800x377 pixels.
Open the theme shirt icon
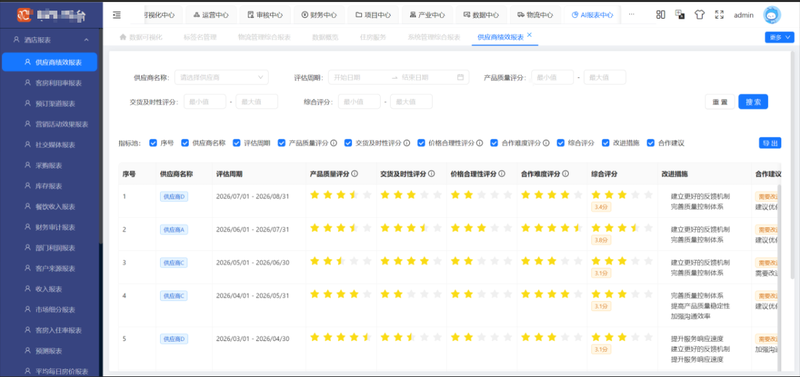699,15
